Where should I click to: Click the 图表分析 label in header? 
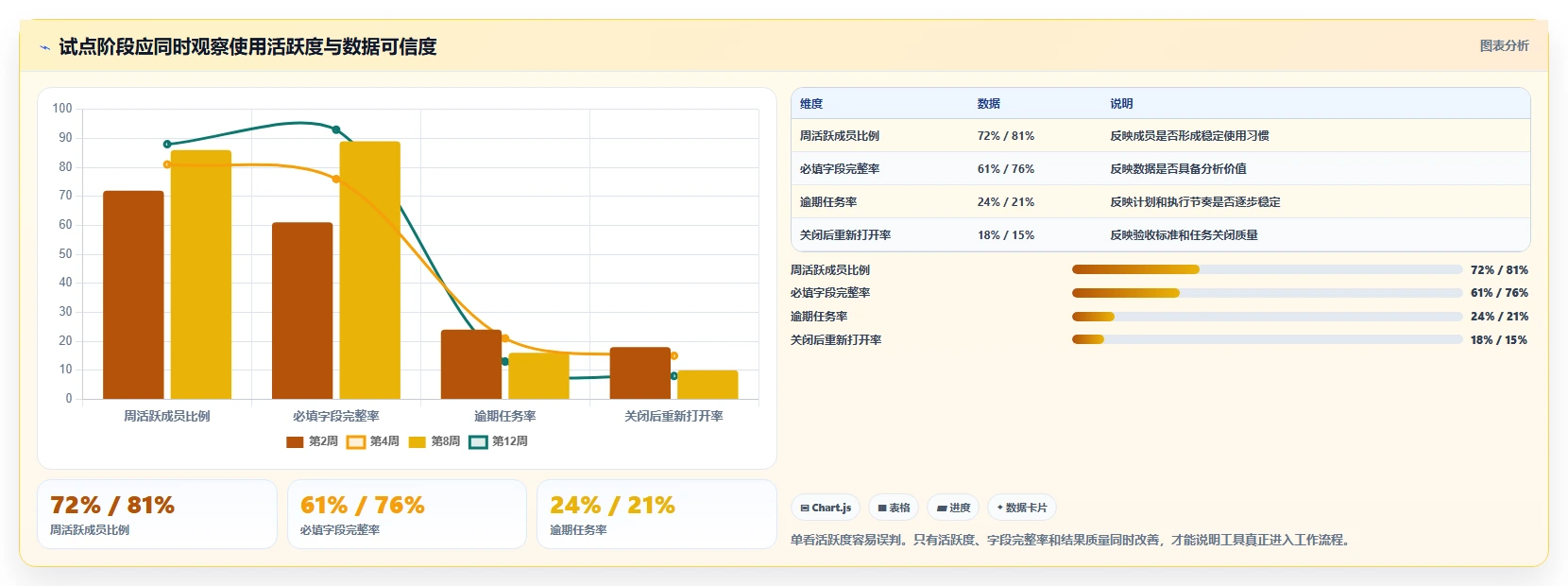pos(1504,45)
